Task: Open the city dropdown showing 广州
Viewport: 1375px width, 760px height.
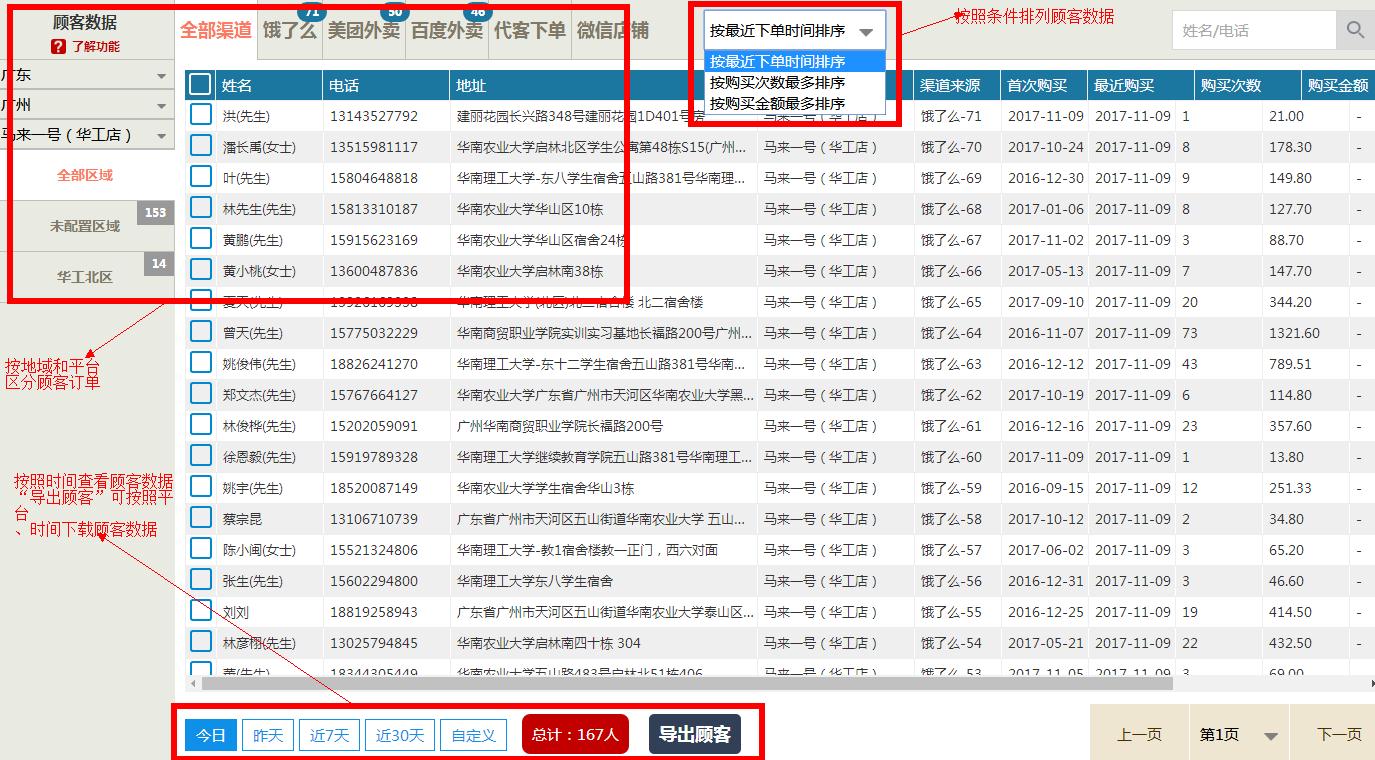Action: click(87, 105)
